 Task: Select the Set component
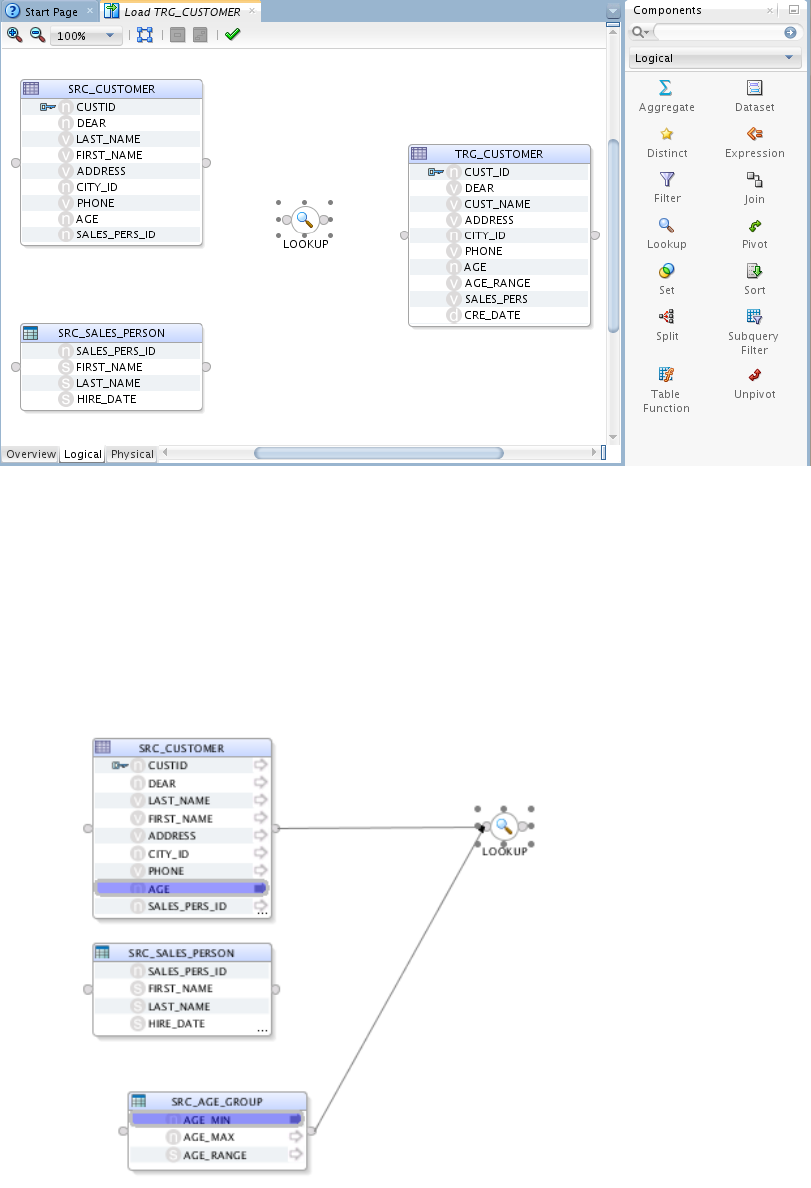[666, 280]
